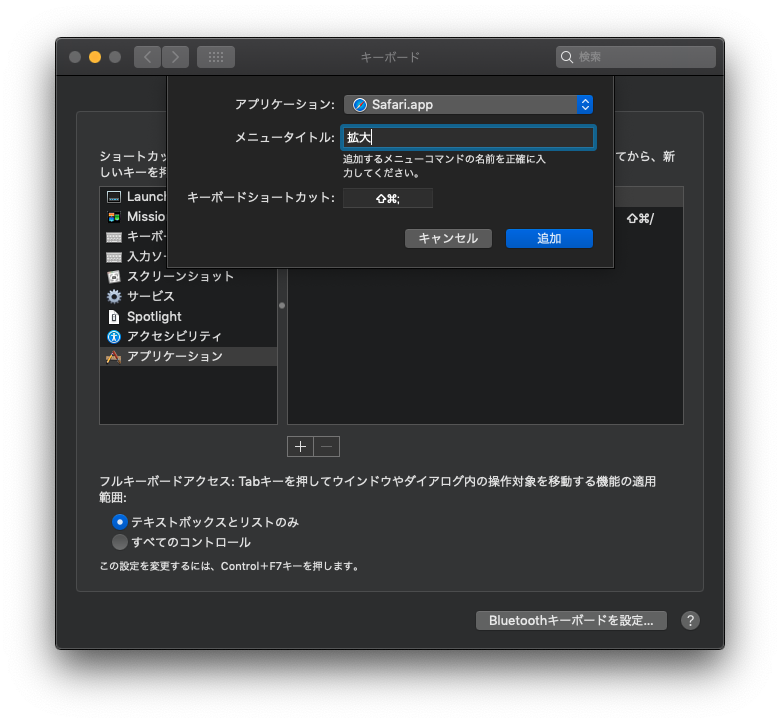
Task: Click the サービス gear icon
Action: pos(114,297)
